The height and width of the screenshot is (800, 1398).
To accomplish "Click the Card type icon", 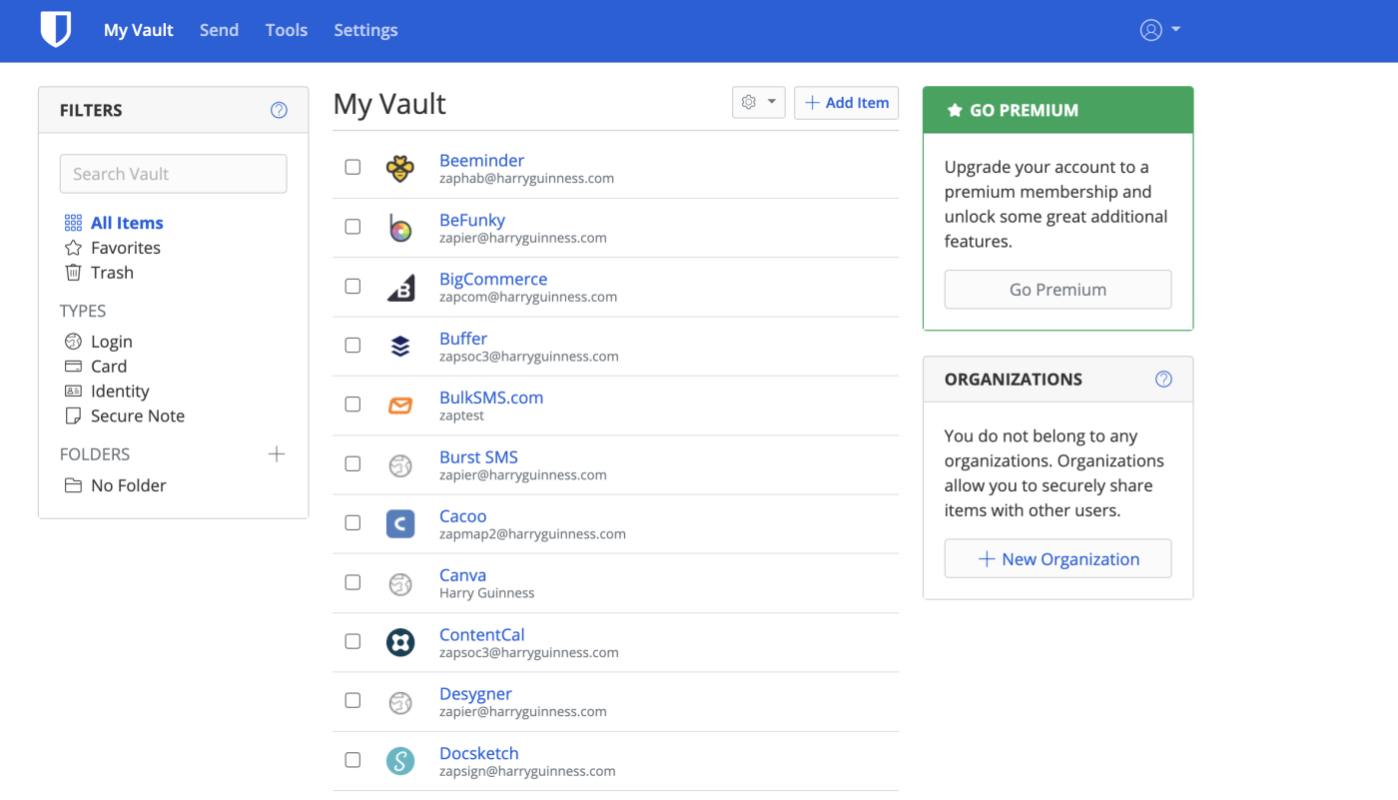I will [73, 366].
